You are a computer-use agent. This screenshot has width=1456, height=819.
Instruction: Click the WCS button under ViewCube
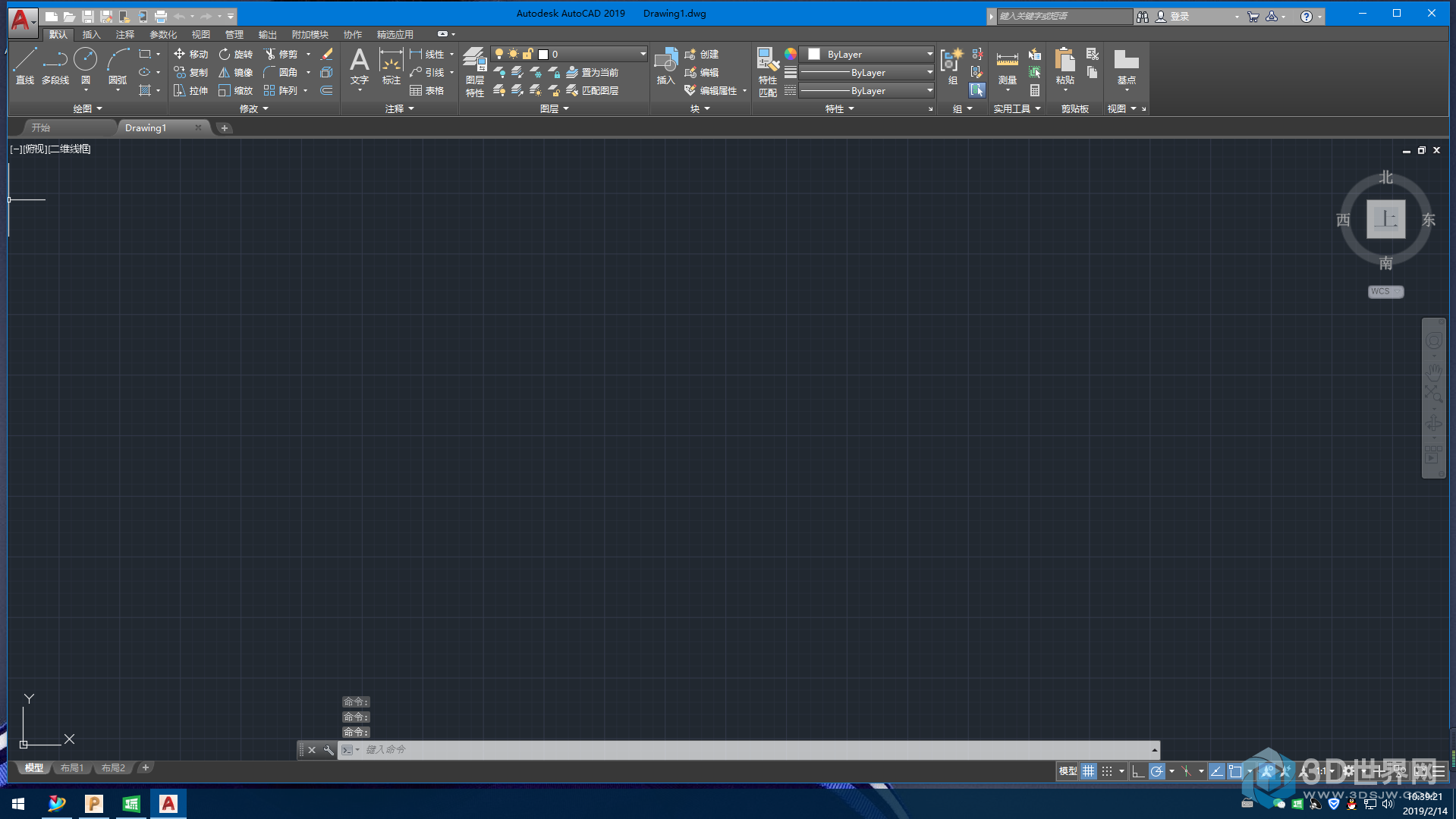pyautogui.click(x=1385, y=291)
